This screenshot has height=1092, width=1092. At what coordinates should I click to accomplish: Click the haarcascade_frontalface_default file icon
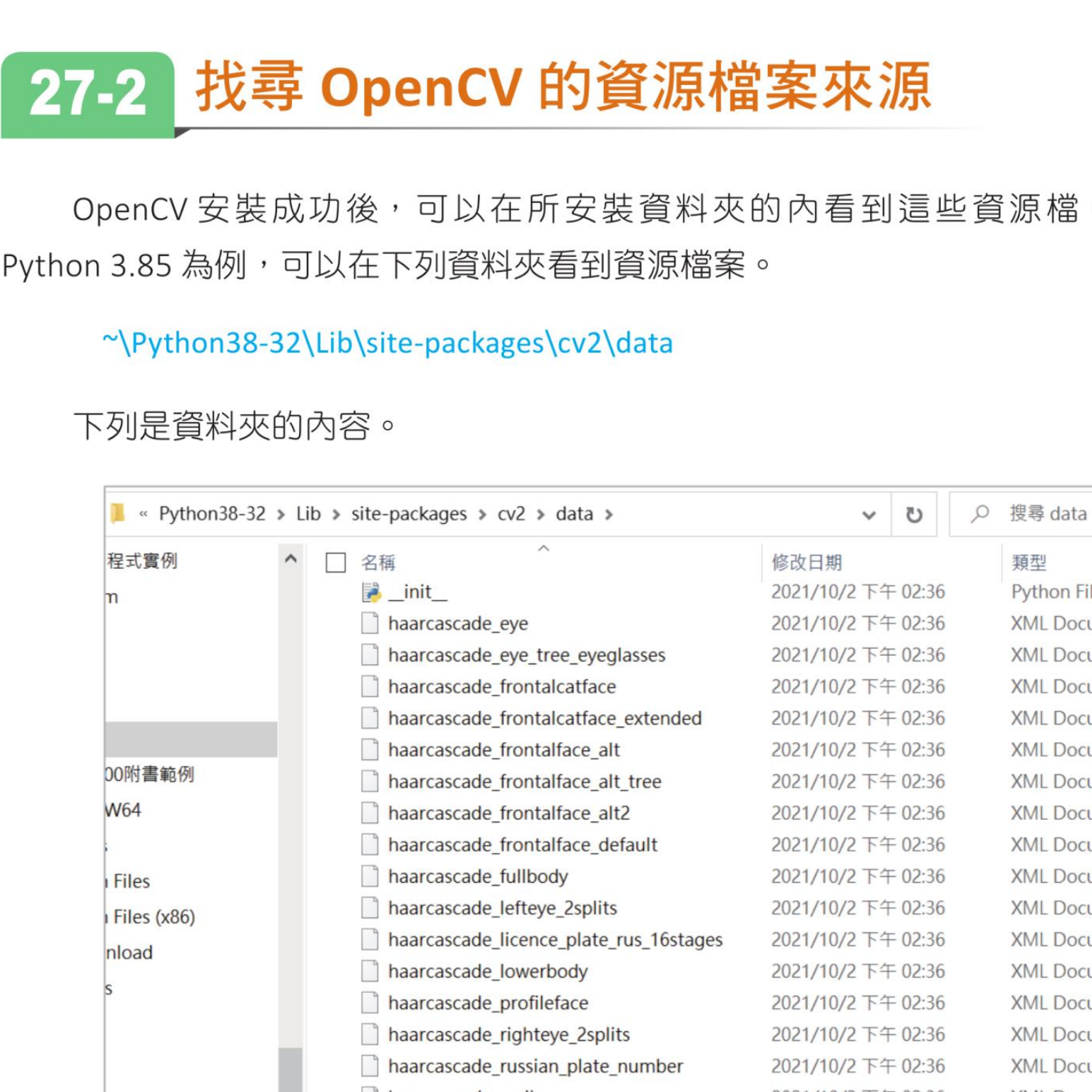click(x=370, y=844)
